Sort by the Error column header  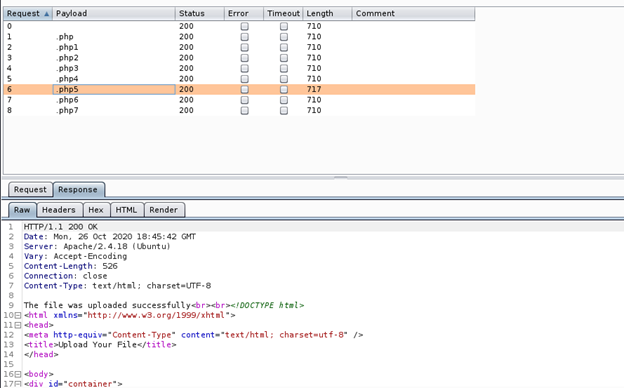(244, 14)
